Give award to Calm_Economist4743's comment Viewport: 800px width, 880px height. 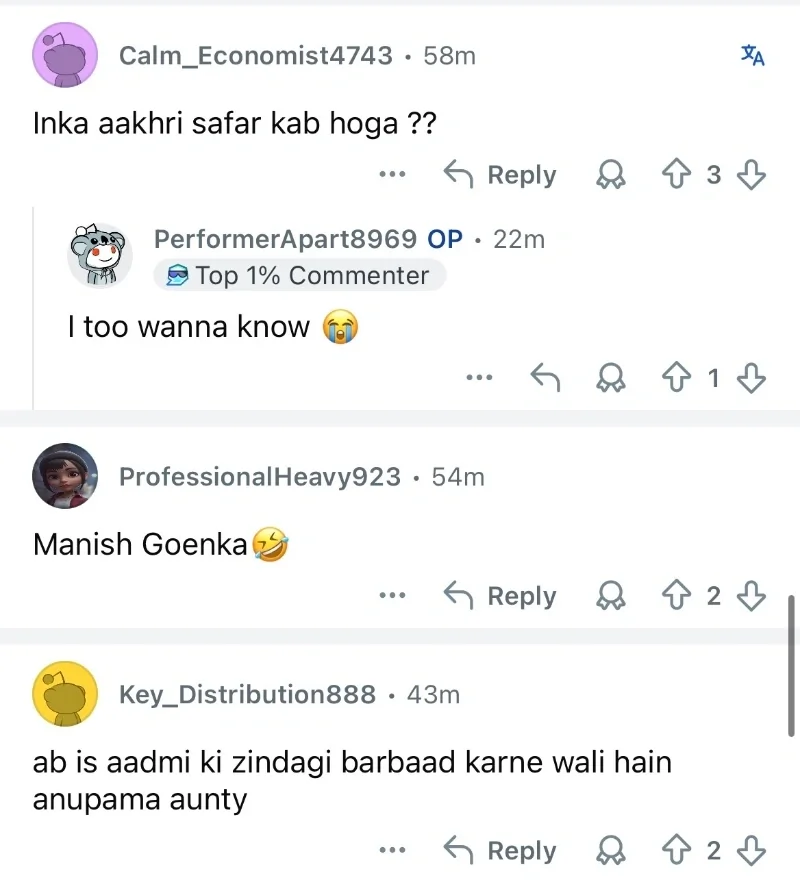[610, 175]
